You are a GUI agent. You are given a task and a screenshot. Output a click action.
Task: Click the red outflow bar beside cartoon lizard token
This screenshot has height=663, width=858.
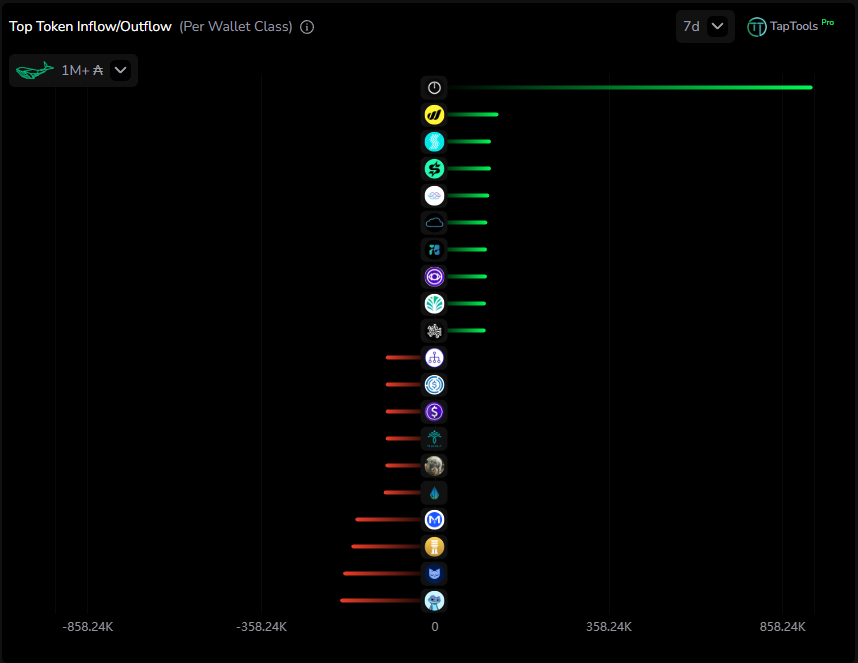point(380,601)
